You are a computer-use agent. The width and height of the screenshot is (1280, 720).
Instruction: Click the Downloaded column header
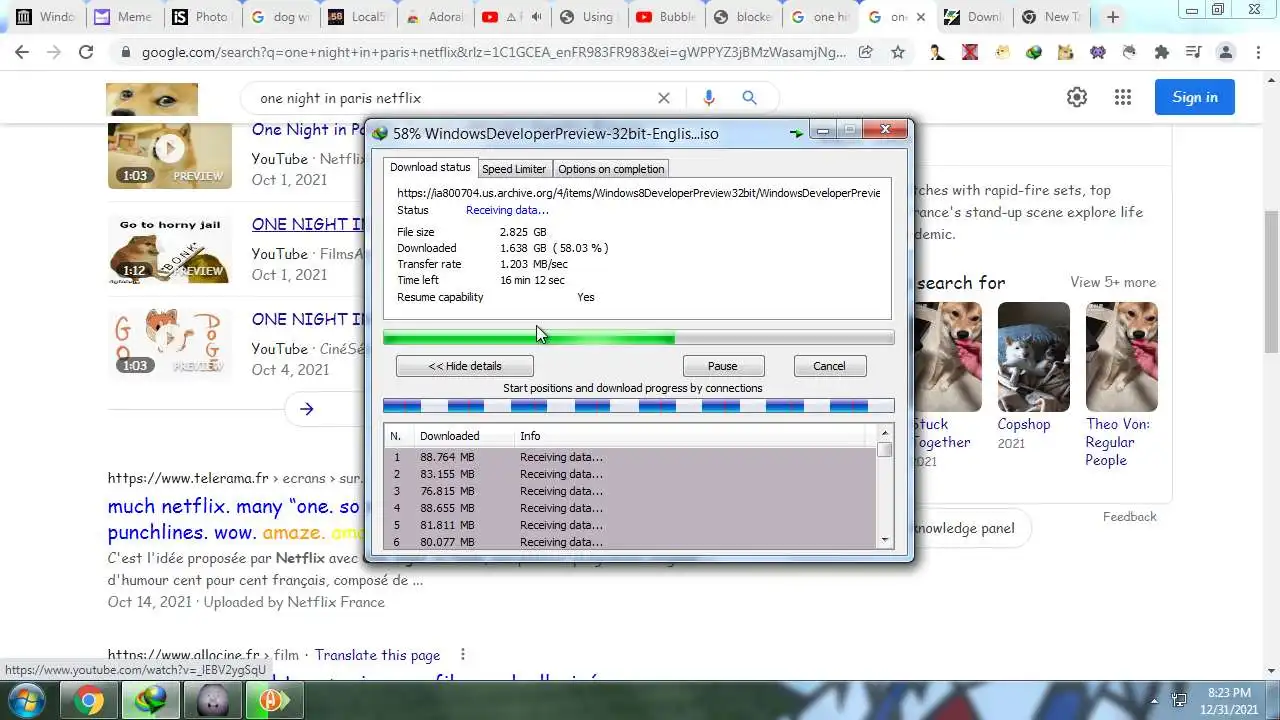point(464,436)
